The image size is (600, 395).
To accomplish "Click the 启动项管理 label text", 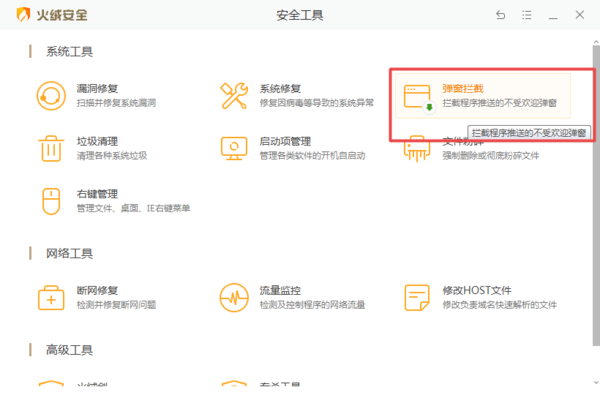I will [285, 142].
